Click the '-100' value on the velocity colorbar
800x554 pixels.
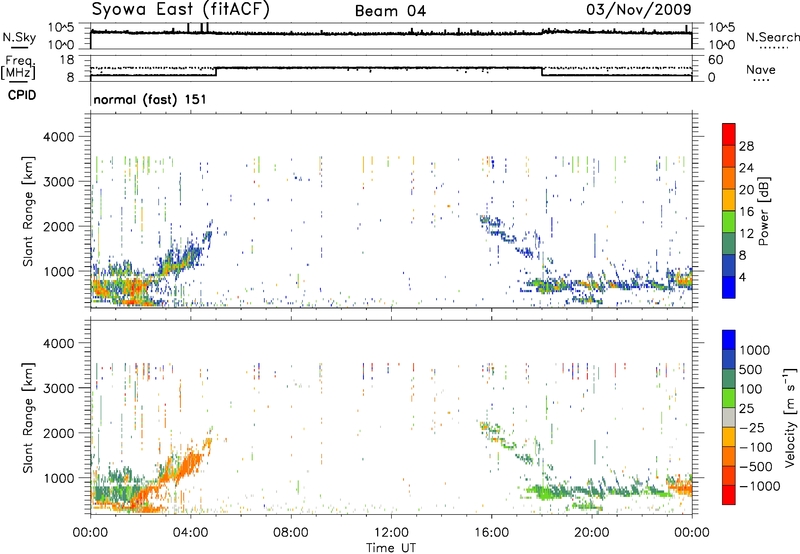756,447
